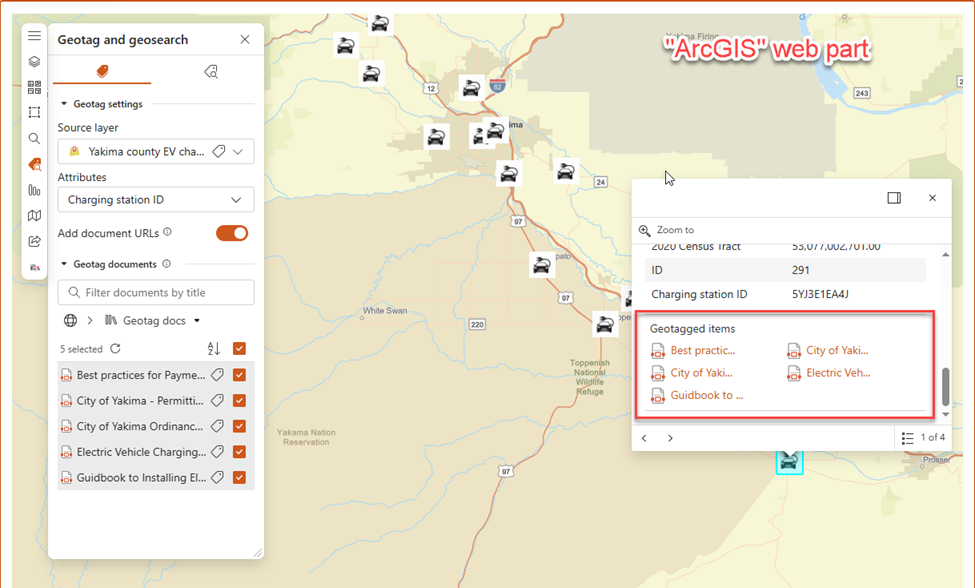Click the bottom small sidebar icon below share
The height and width of the screenshot is (588, 975).
34,267
